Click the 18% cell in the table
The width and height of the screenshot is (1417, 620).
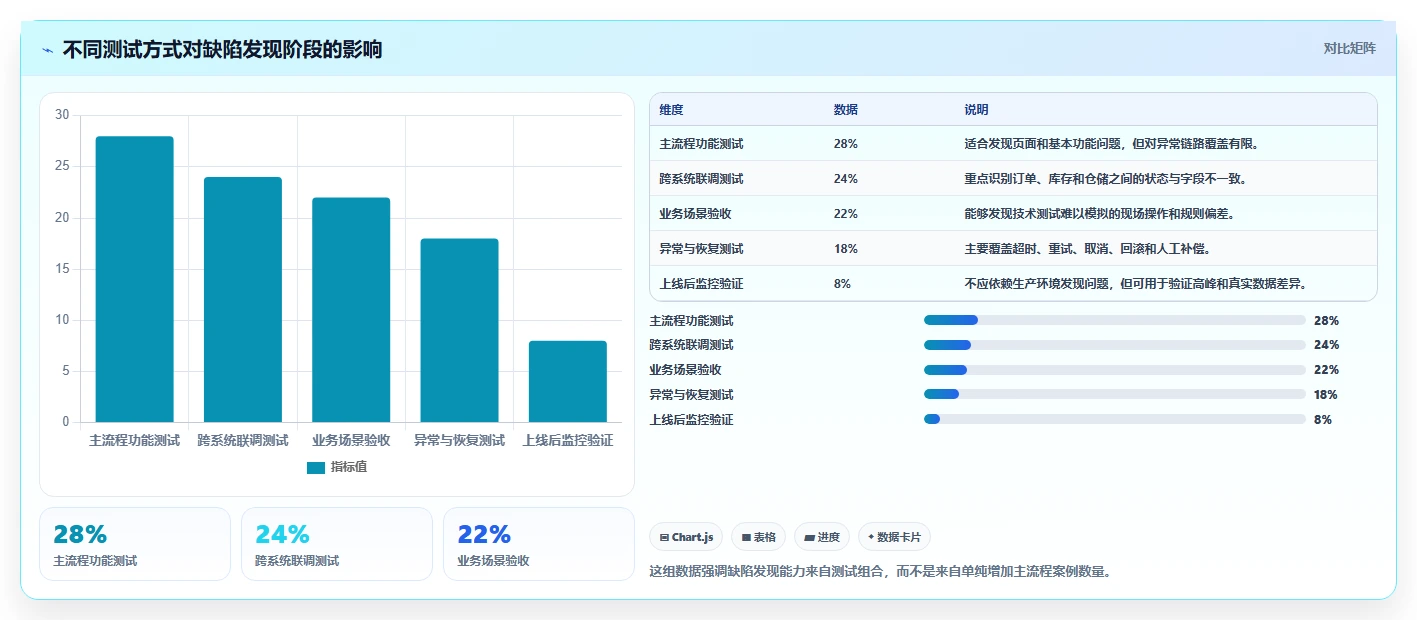coord(845,249)
